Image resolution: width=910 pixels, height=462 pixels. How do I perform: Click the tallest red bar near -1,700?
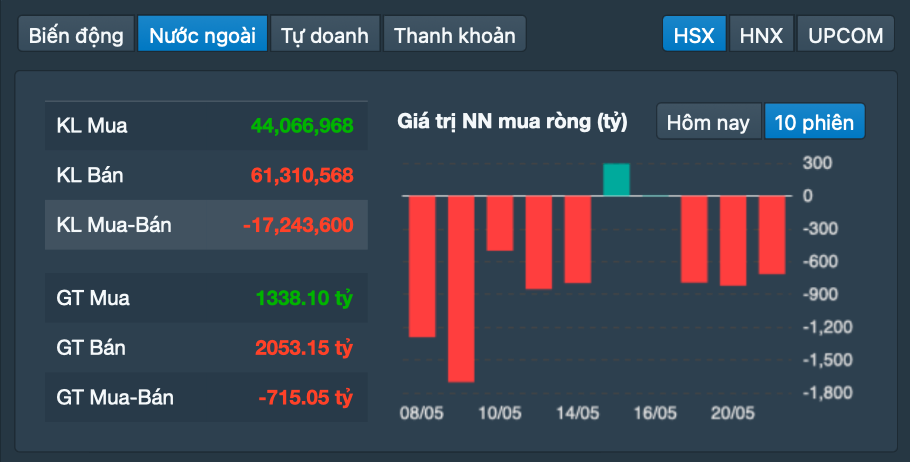(x=461, y=289)
